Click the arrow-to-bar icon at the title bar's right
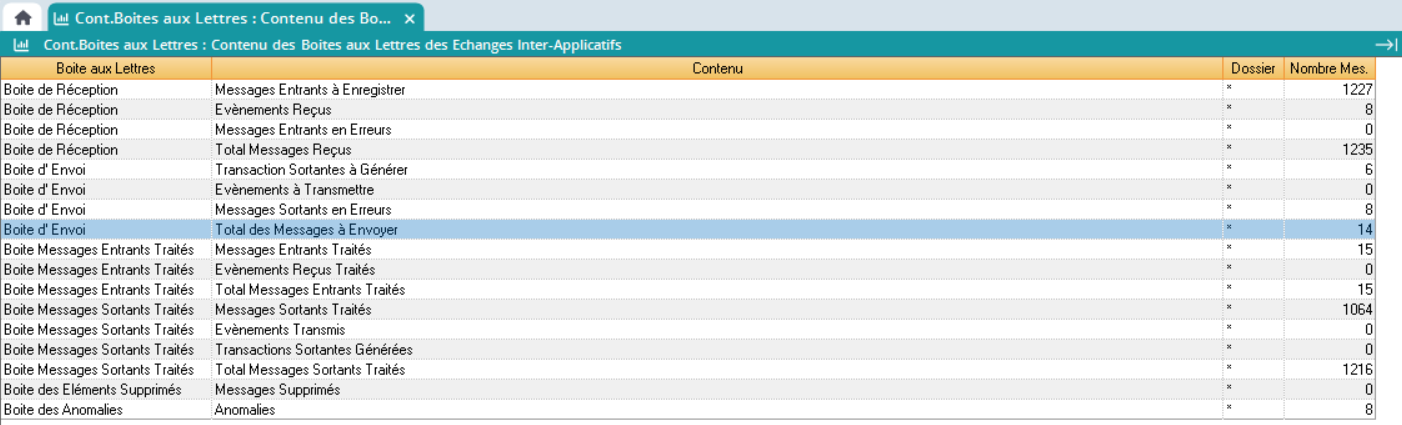The width and height of the screenshot is (1402, 425). 1385,45
